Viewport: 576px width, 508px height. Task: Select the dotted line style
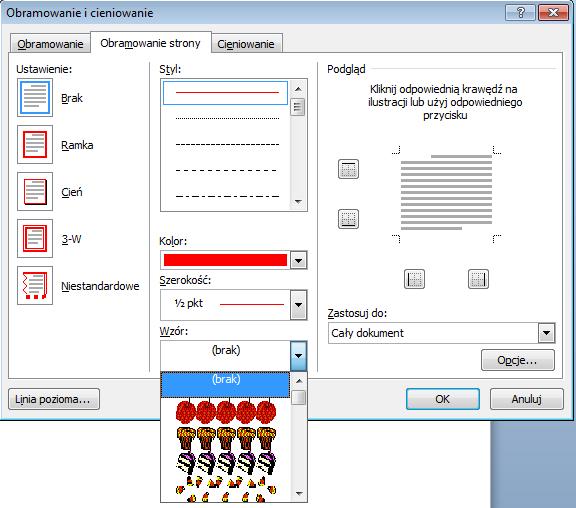click(227, 118)
